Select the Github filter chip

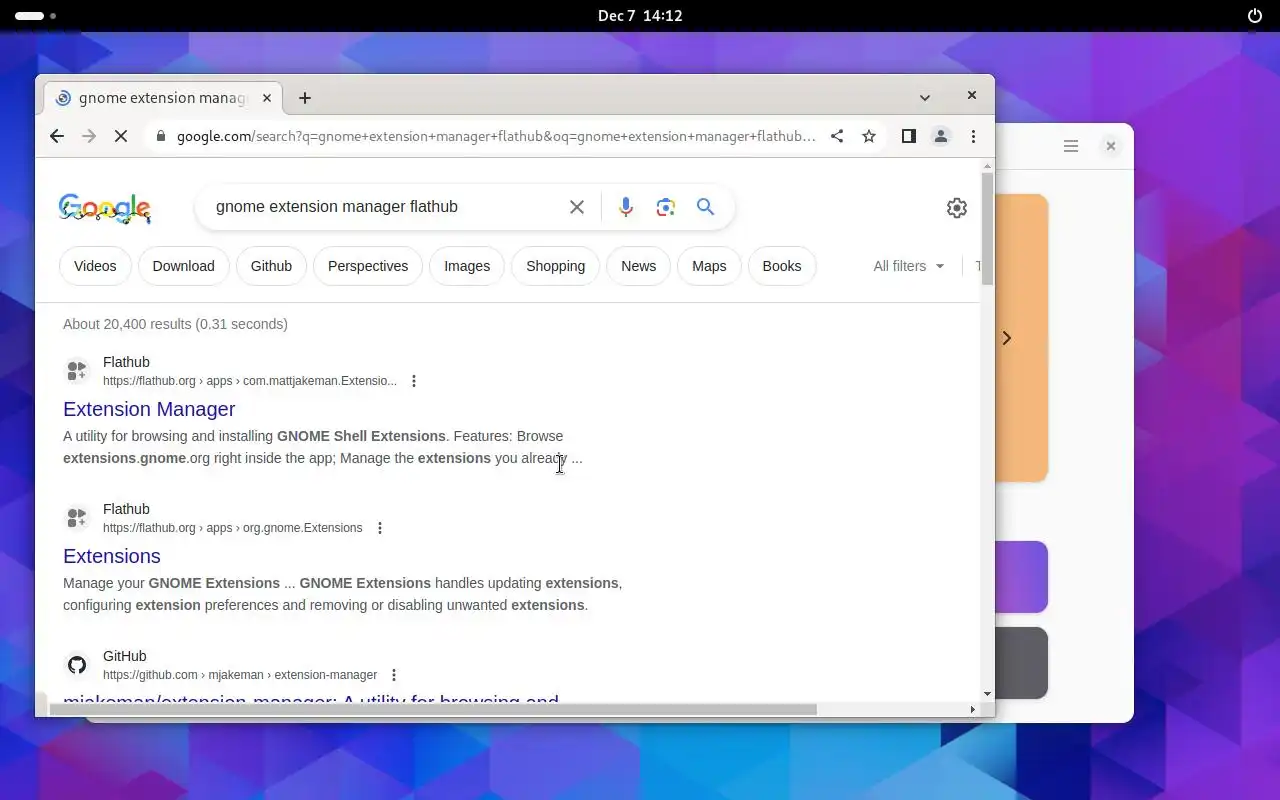(x=271, y=266)
